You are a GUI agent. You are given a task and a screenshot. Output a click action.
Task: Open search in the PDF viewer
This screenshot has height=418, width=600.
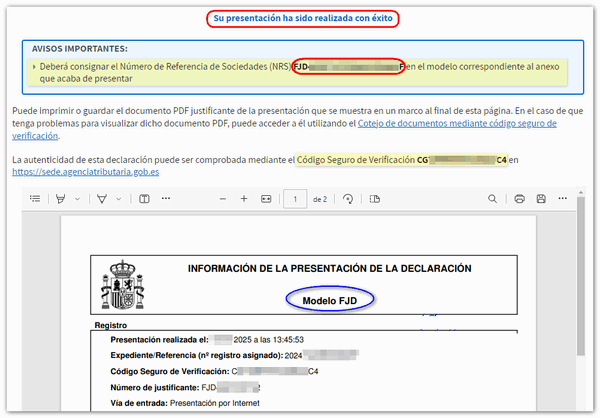(492, 199)
